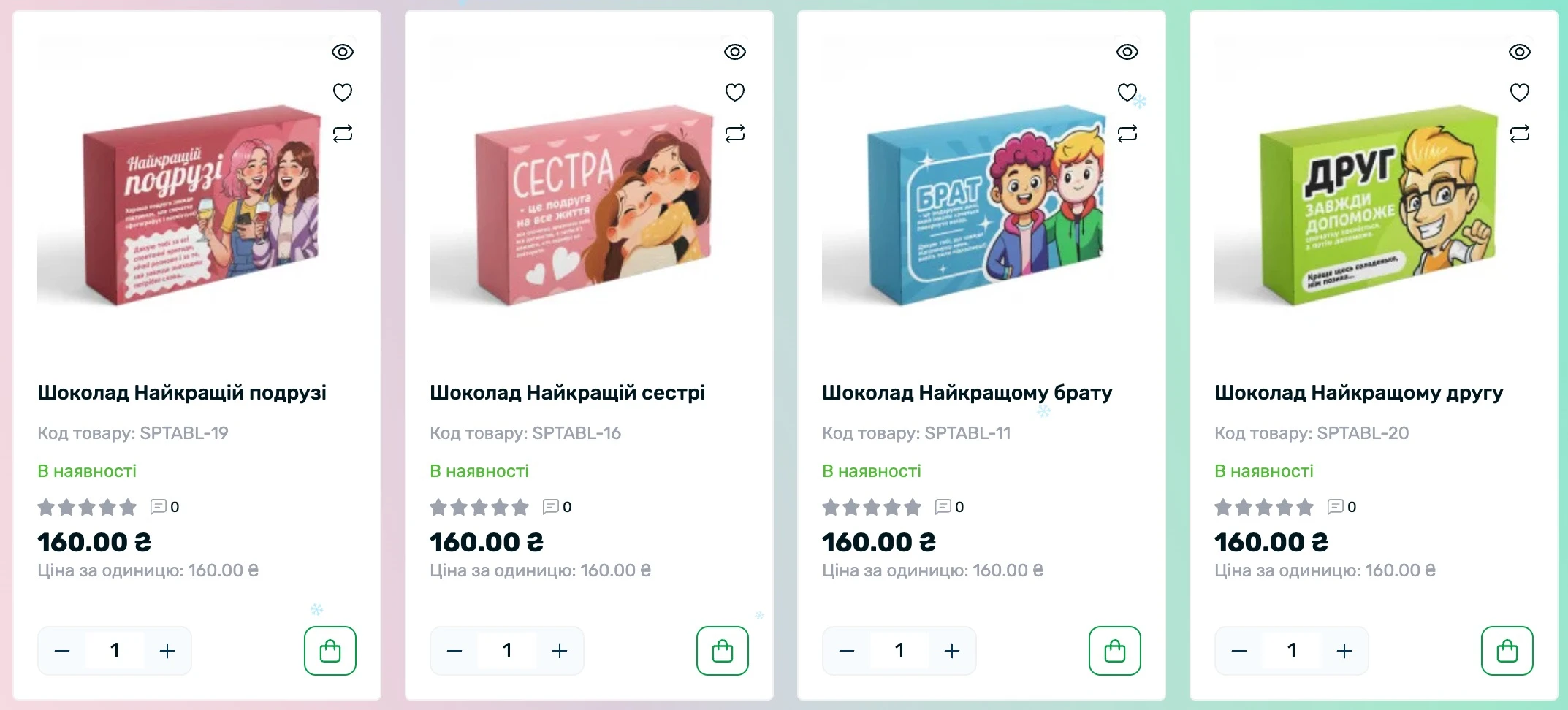Add Найкращій подрузі chocolate to cart
This screenshot has width=1568, height=710.
click(330, 650)
